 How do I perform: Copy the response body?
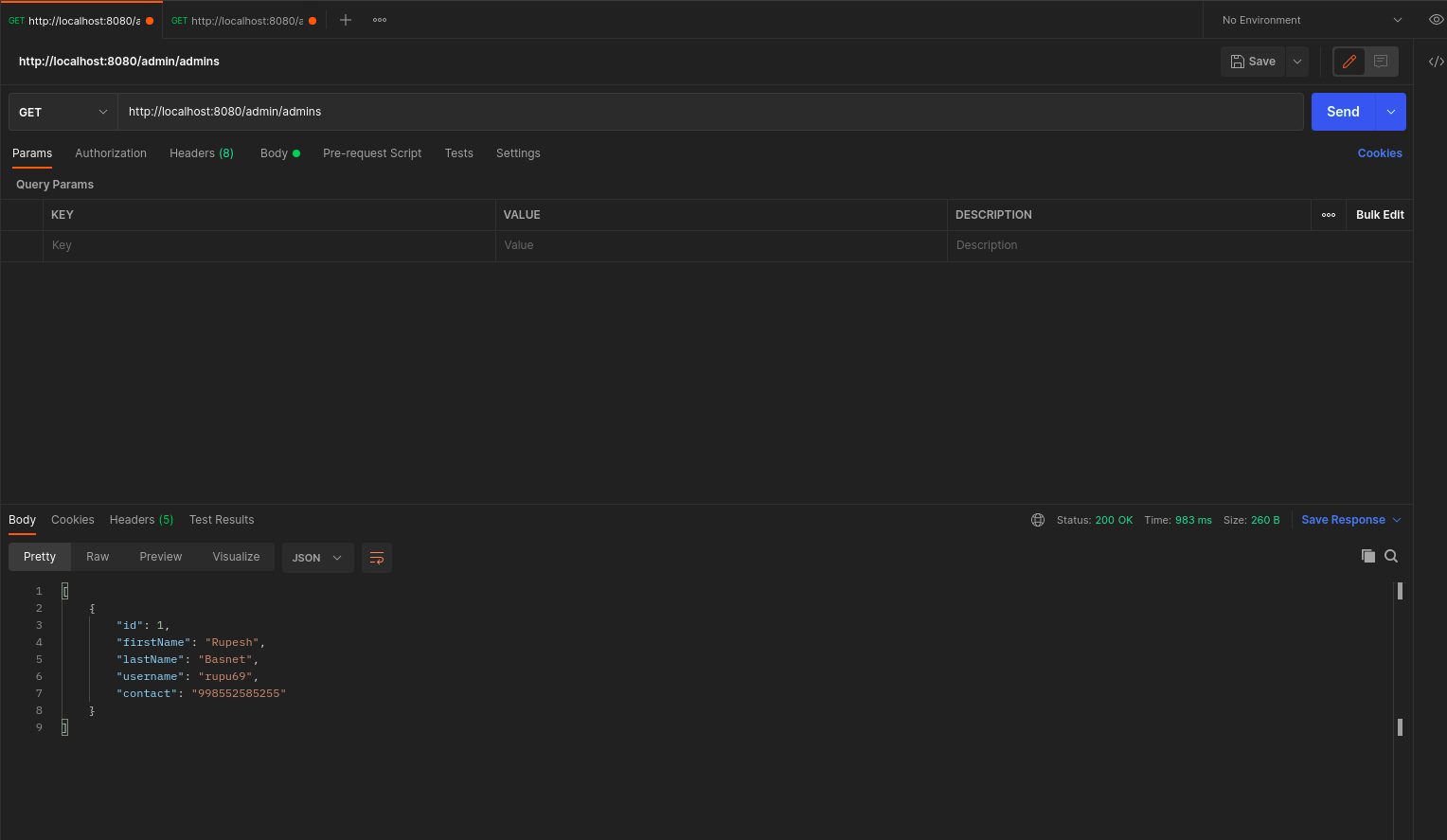point(1367,556)
